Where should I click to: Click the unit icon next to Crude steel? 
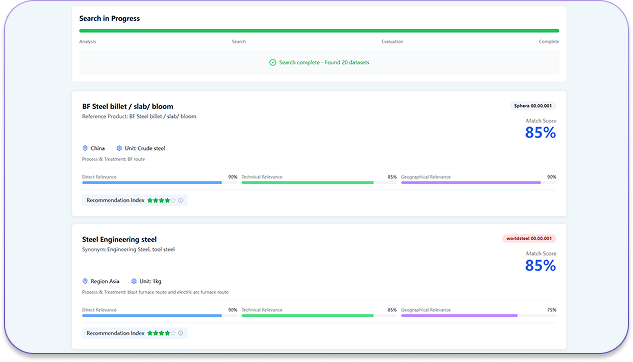pos(119,148)
